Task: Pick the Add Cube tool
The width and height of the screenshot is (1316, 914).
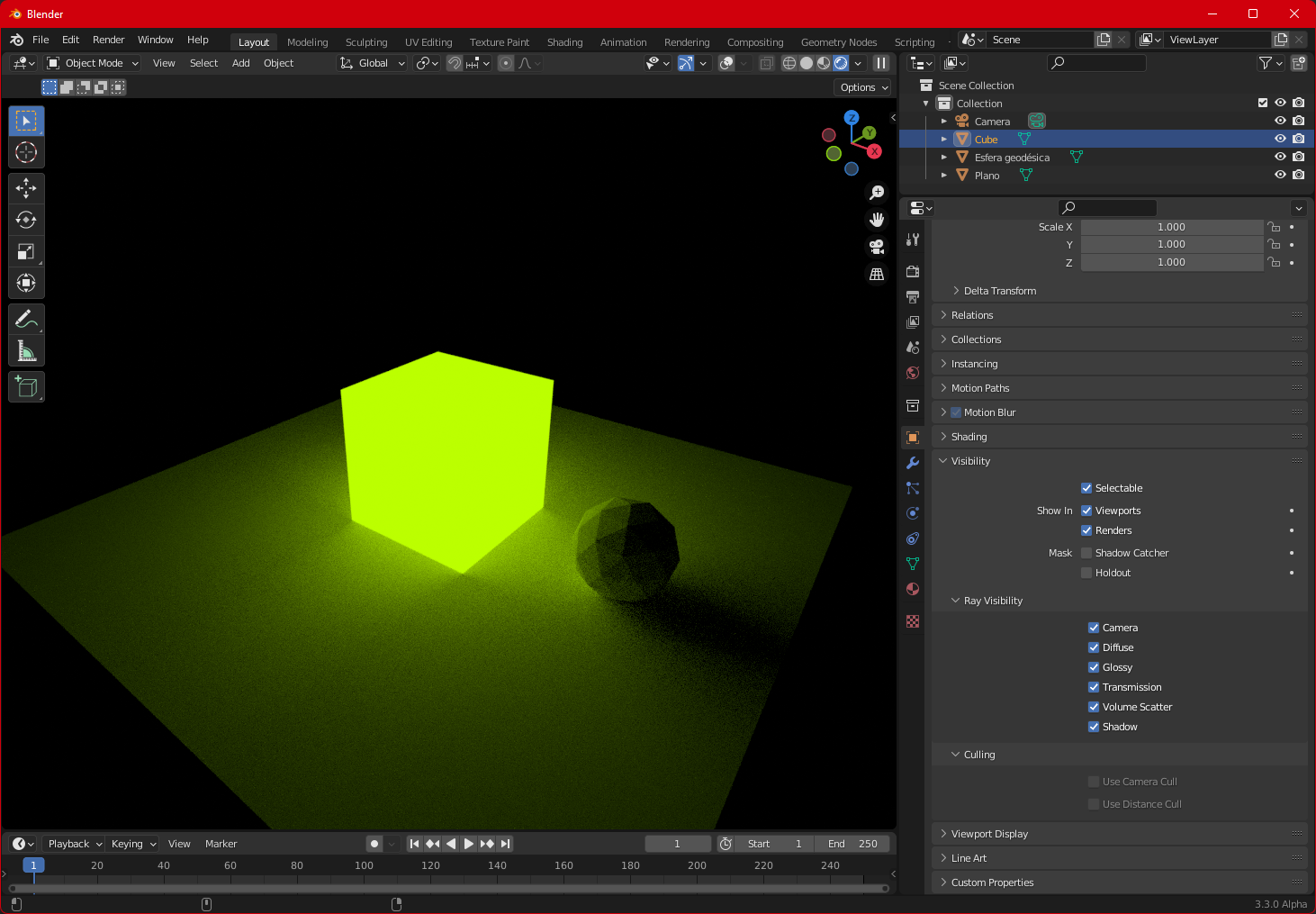Action: 26,386
